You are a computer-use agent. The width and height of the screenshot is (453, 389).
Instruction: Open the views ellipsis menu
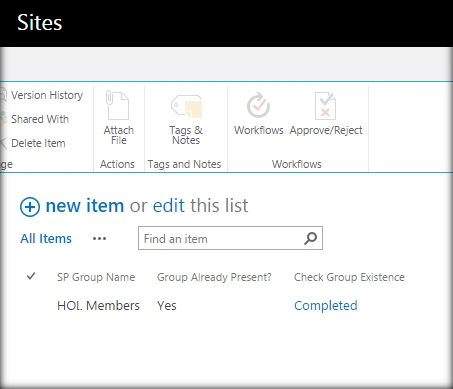click(99, 239)
